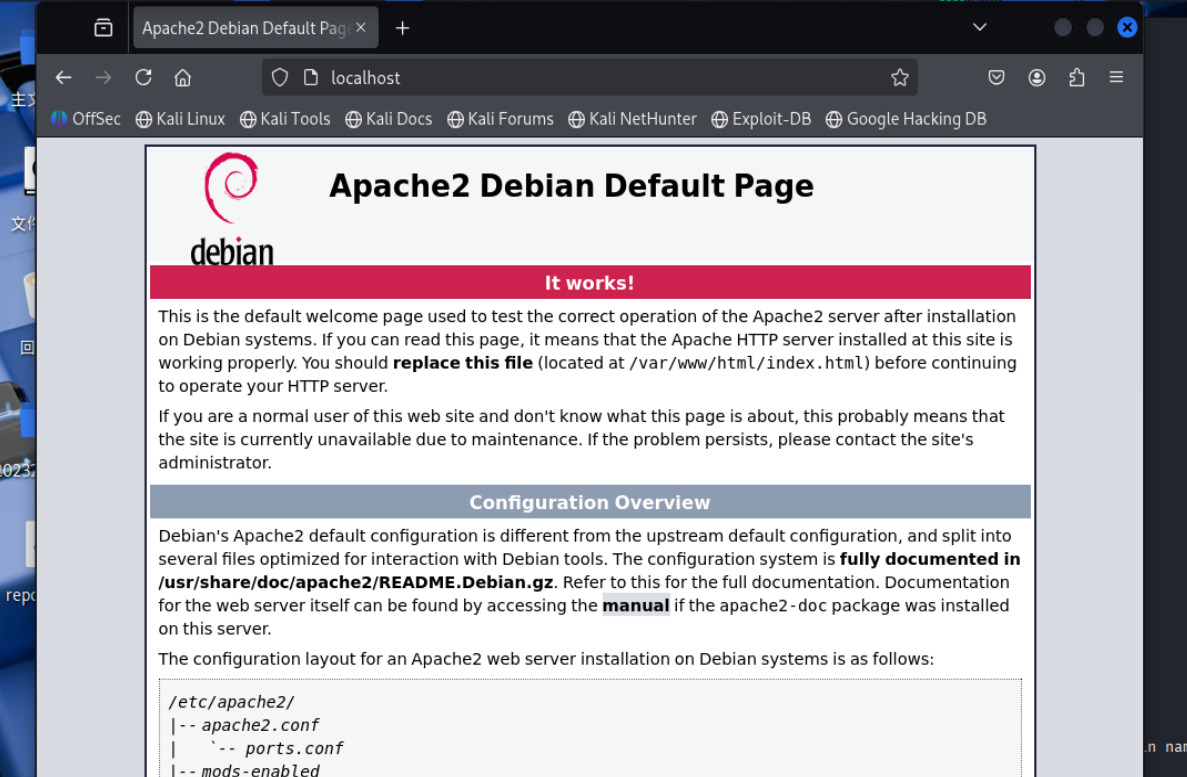Show site information page icon
Viewport: 1187px width, 777px height.
pos(310,77)
